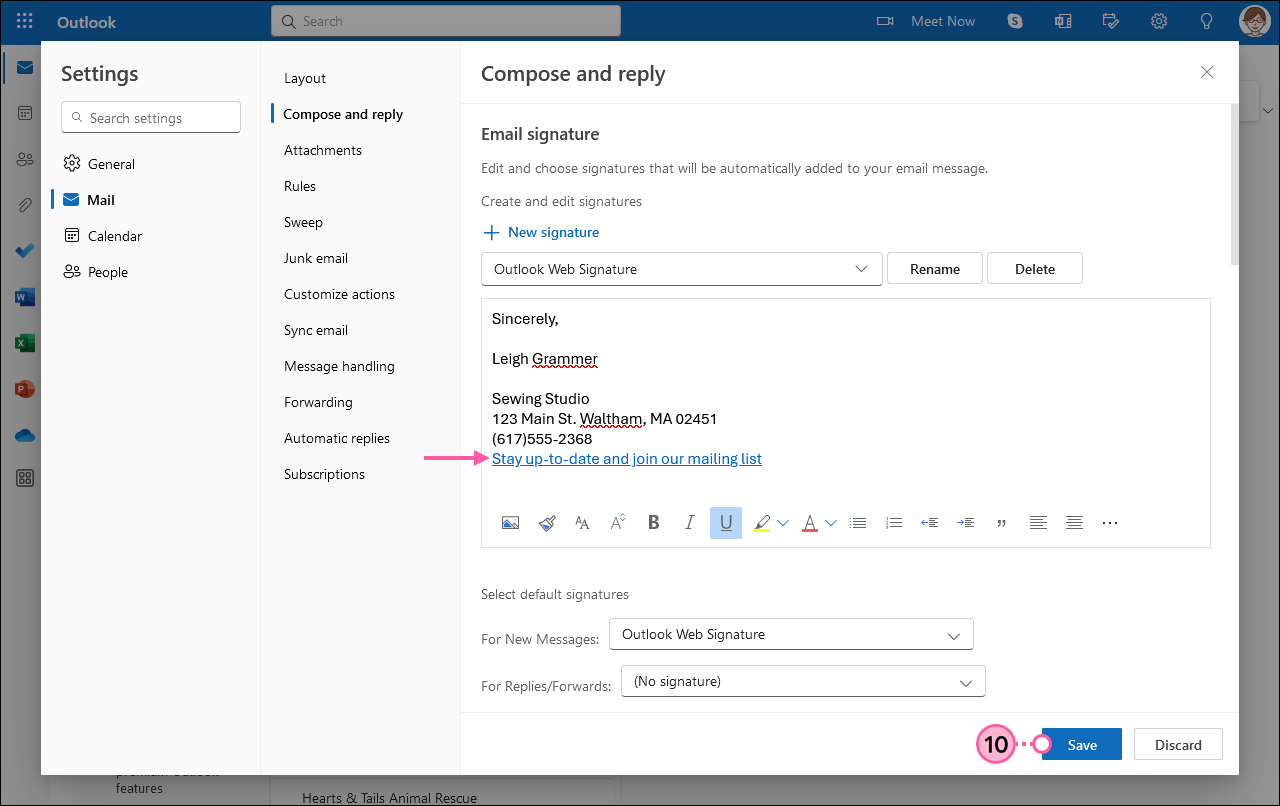
Task: Discard the settings changes
Action: tap(1178, 745)
